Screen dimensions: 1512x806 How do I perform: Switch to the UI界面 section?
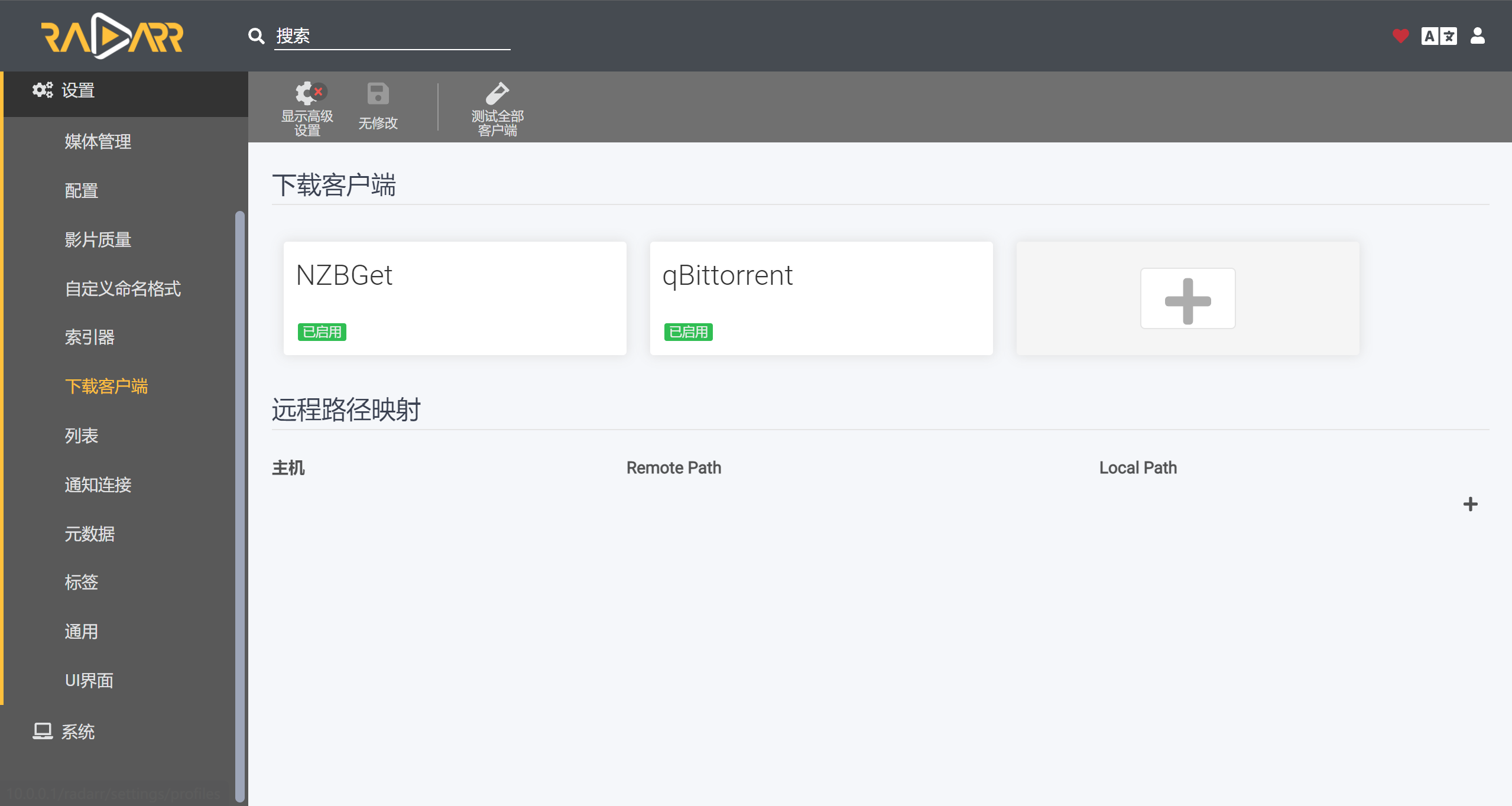pos(89,680)
